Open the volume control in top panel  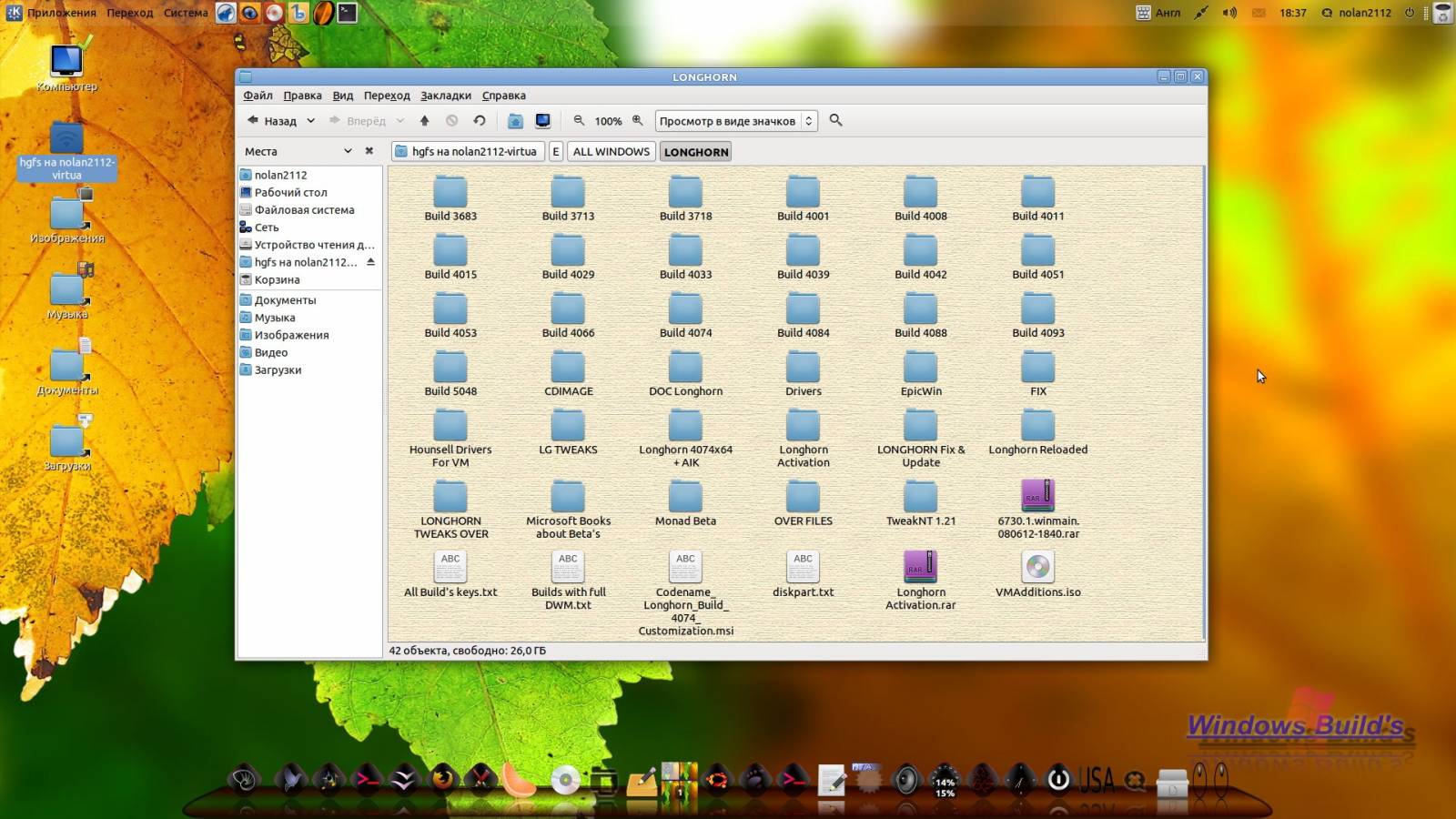[x=1229, y=13]
